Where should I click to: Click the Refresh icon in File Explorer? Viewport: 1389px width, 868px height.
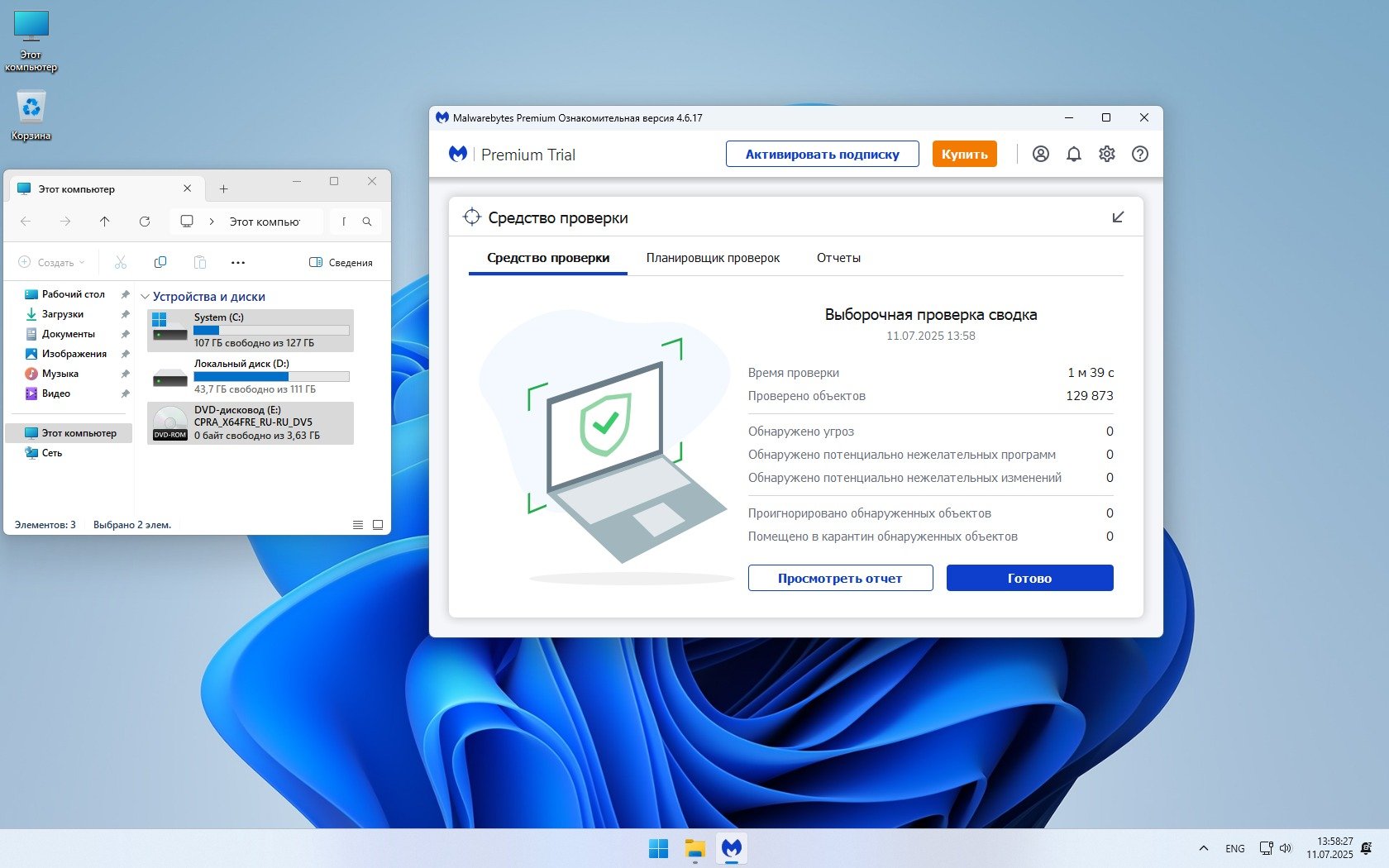point(145,222)
